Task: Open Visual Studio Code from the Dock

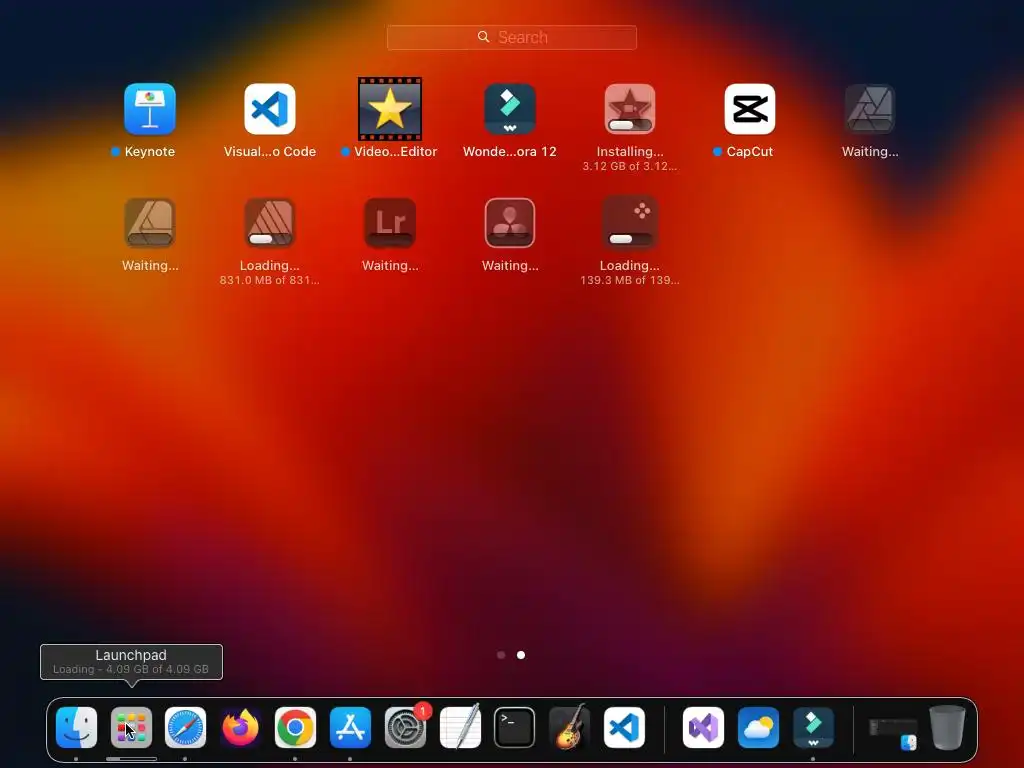Action: [x=624, y=727]
